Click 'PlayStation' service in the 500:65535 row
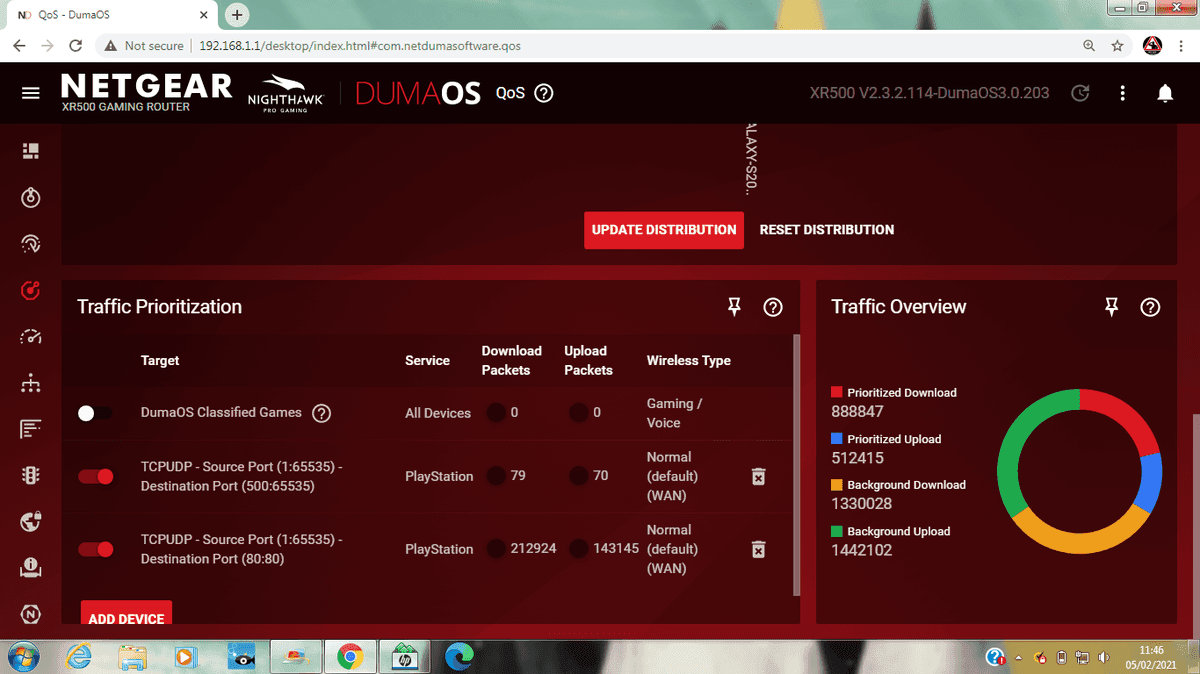The image size is (1200, 674). click(x=439, y=476)
